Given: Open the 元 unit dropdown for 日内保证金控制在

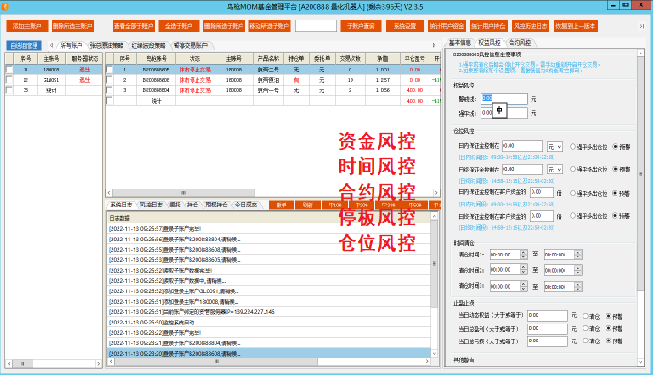Looking at the screenshot, I should [555, 146].
